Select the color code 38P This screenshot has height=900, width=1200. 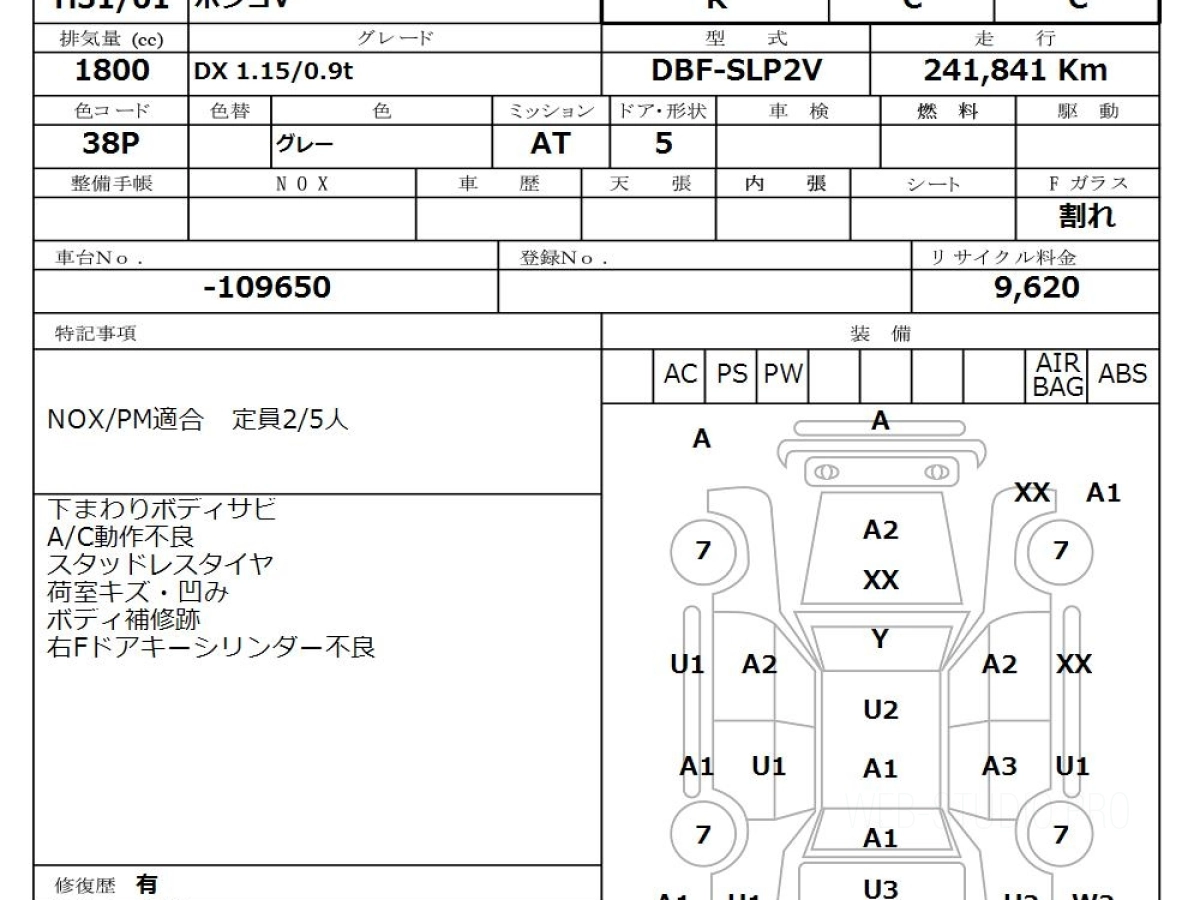110,145
